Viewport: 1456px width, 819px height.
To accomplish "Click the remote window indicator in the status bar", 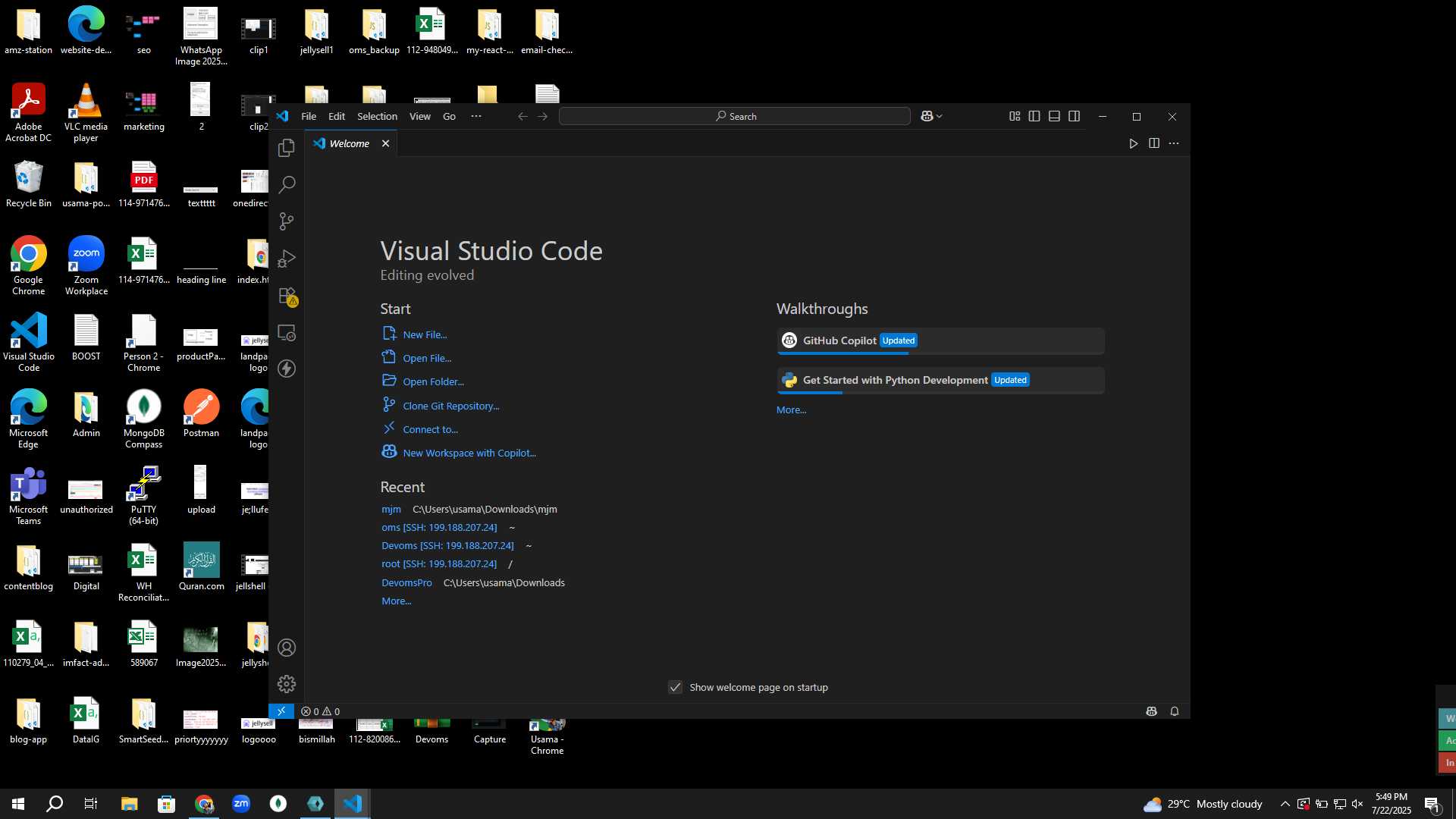I will 281,711.
